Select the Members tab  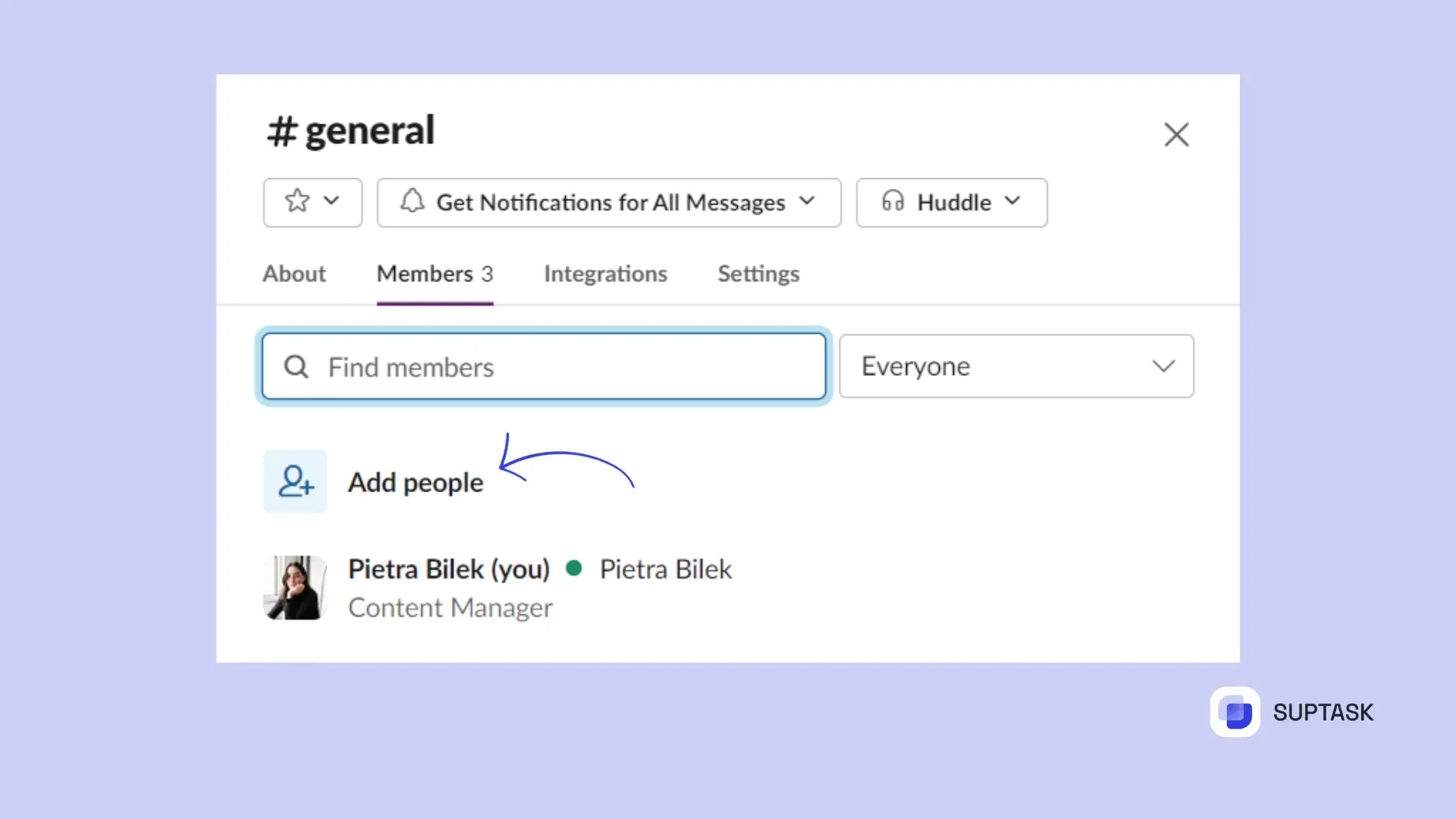[x=434, y=274]
